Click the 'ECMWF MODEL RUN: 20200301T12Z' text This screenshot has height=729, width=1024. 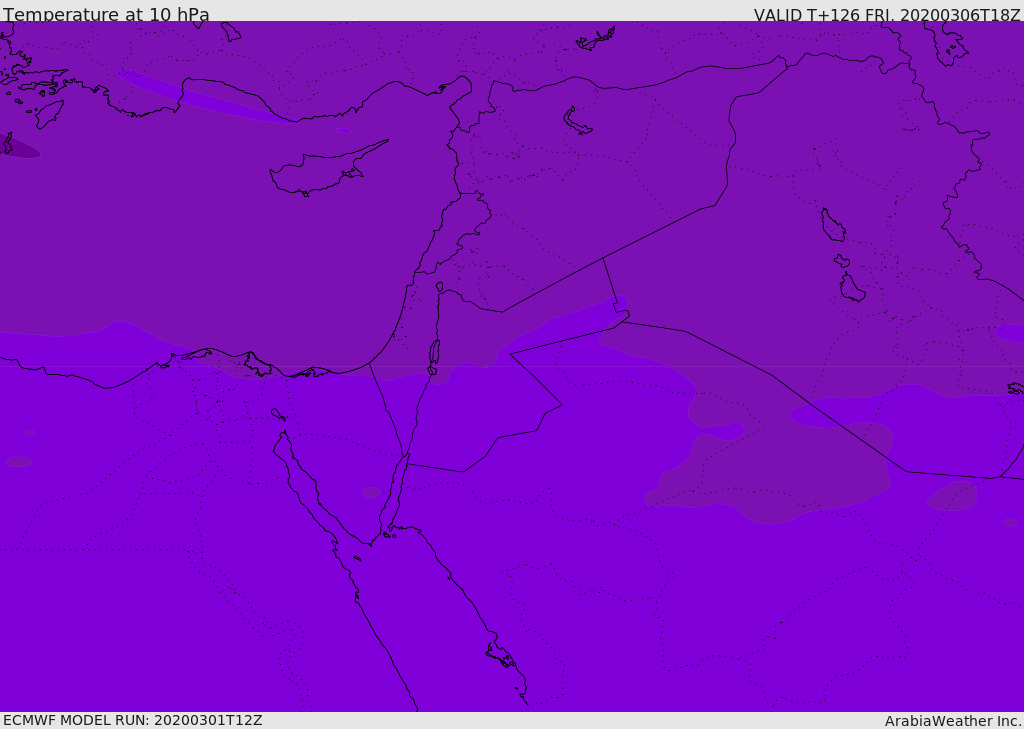click(x=133, y=721)
